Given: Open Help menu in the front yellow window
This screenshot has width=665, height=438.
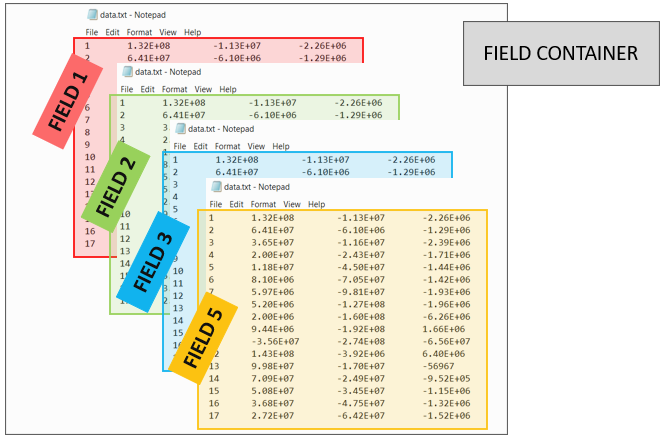Looking at the screenshot, I should coord(318,204).
